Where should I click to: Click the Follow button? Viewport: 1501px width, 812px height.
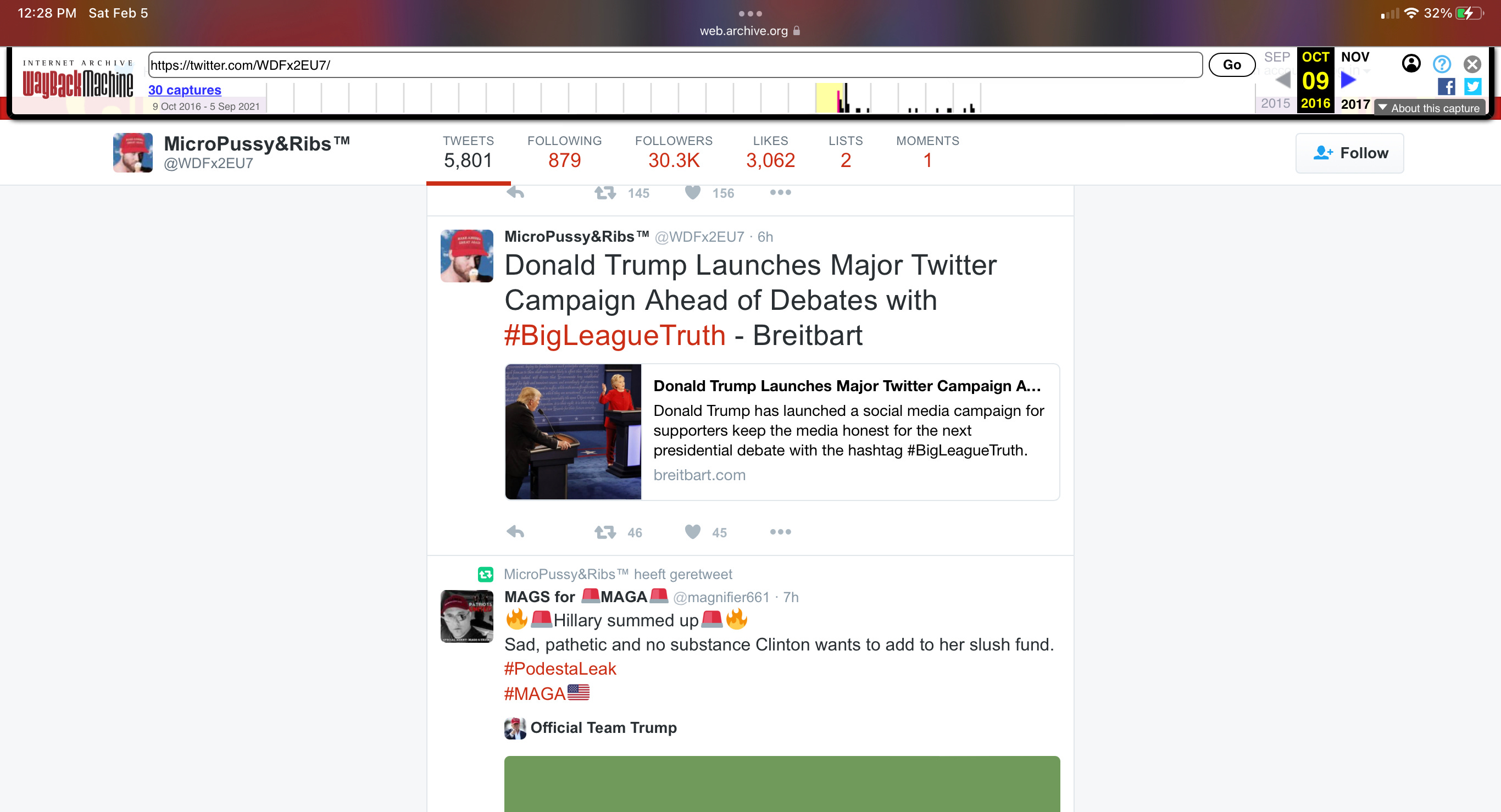point(1349,153)
